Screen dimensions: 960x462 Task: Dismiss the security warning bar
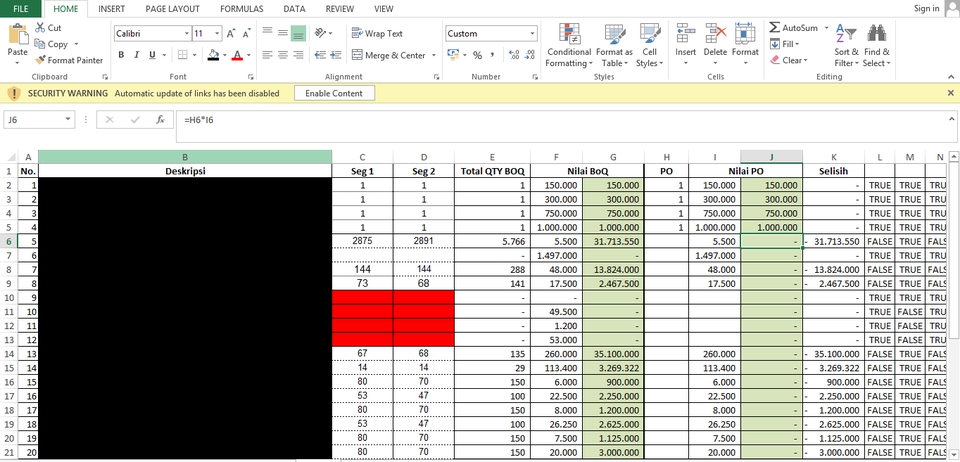coord(951,93)
